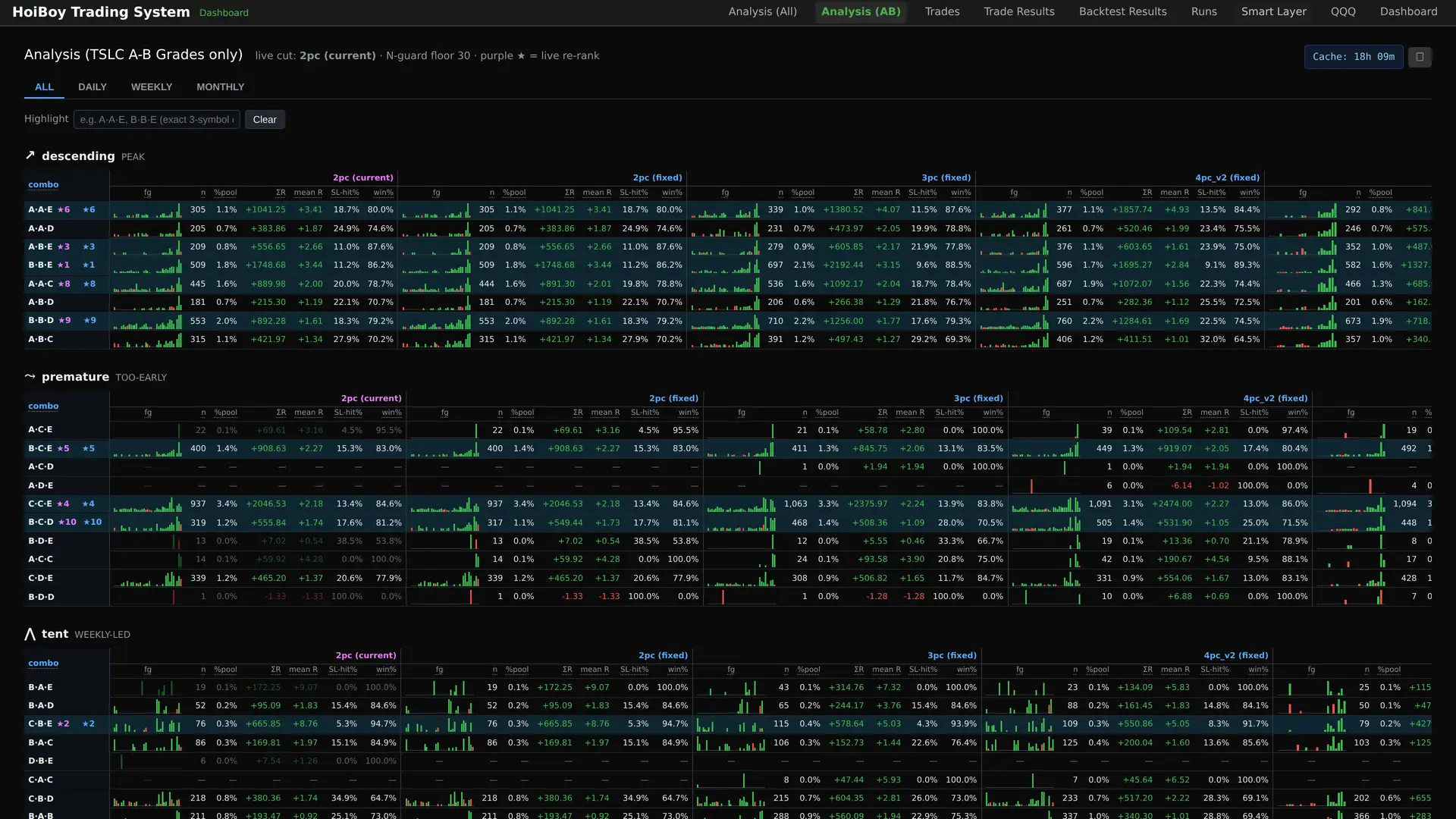This screenshot has height=819, width=1456.
Task: Click the premature TOO-EARLY section title
Action: tap(104, 377)
